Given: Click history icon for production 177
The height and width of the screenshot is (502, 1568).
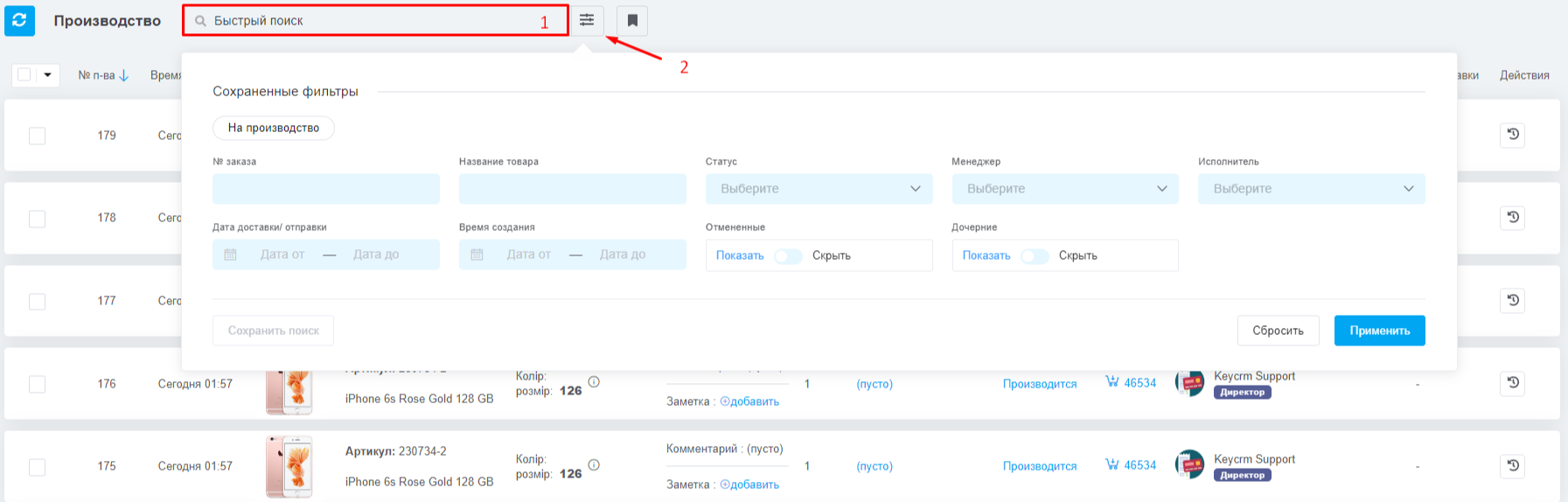Looking at the screenshot, I should pos(1513,300).
